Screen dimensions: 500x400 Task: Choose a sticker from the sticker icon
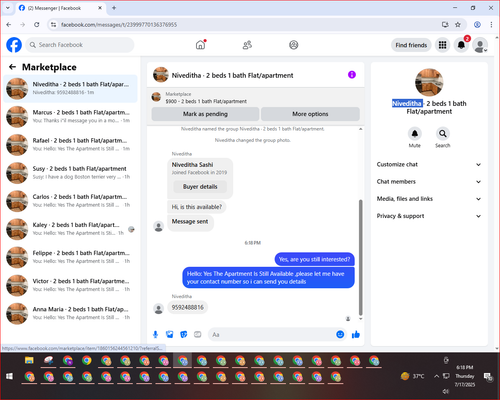(184, 334)
